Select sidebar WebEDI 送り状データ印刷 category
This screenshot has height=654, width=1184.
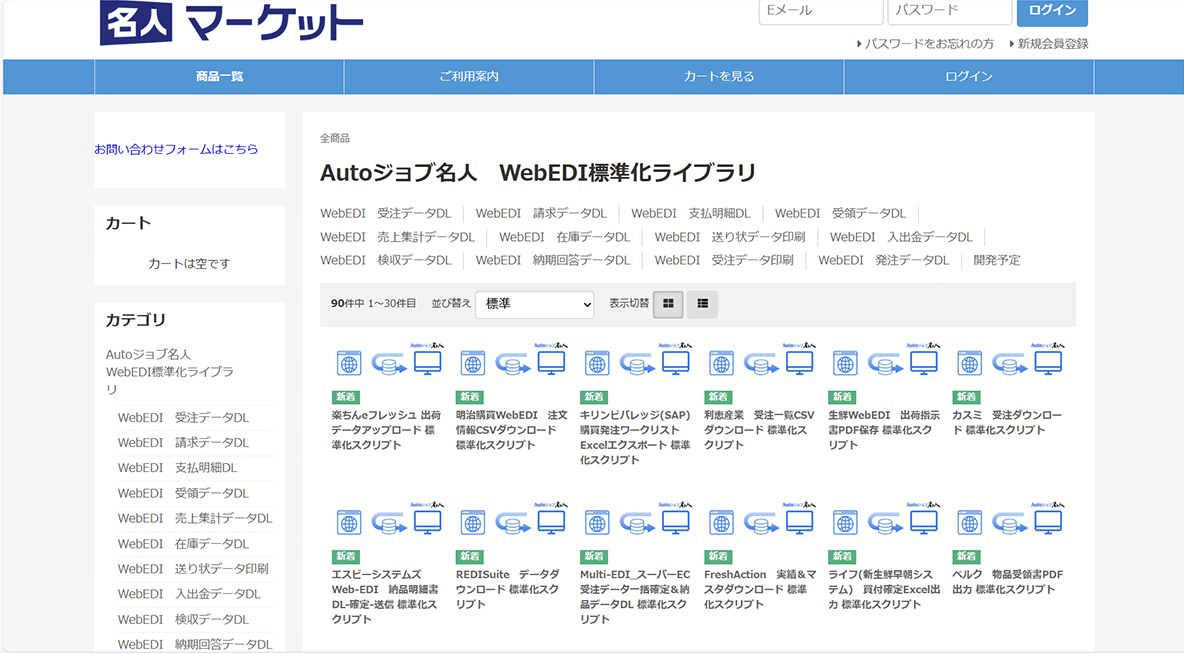[x=193, y=569]
